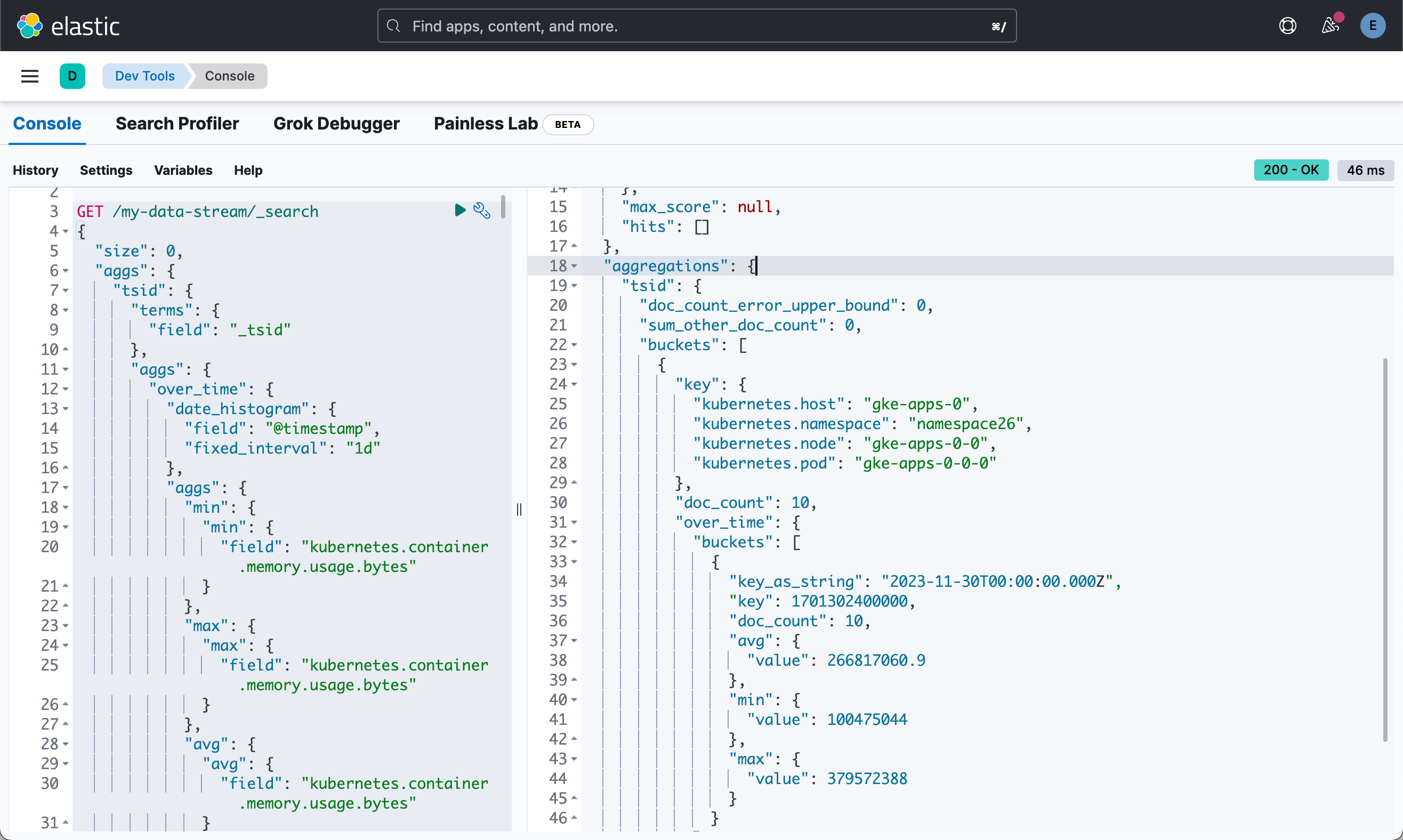Screen dimensions: 1403x840
Task: Collapse the "date_histogram" block at line 13
Action: click(x=66, y=409)
